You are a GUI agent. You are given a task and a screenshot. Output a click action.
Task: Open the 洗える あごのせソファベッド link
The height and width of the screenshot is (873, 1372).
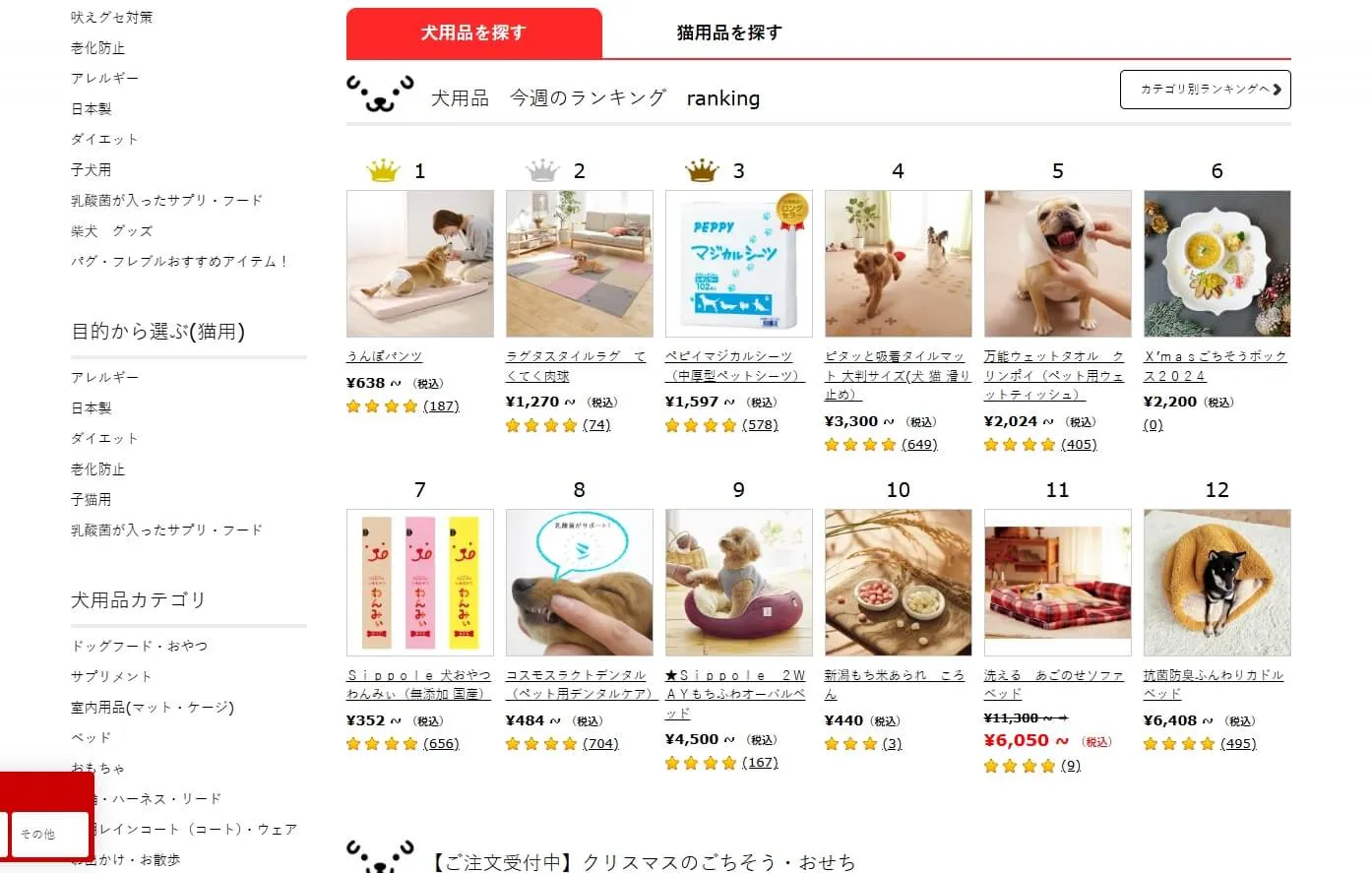coord(1053,684)
